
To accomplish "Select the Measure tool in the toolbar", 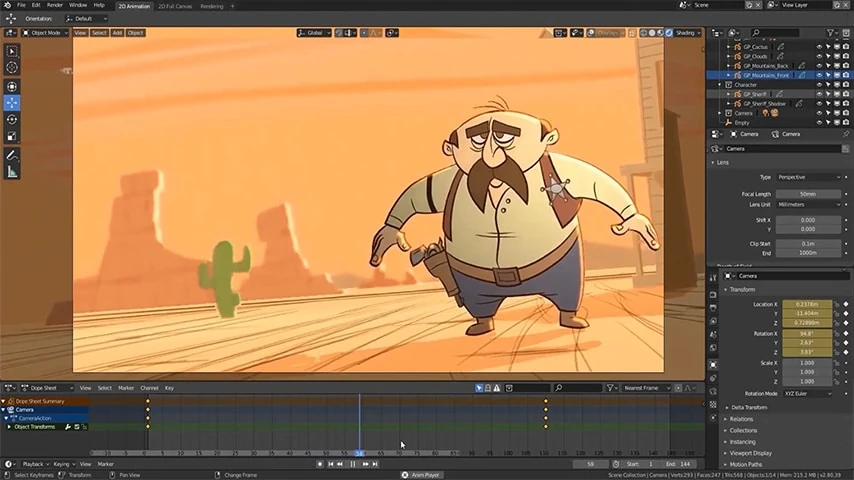I will [12, 172].
